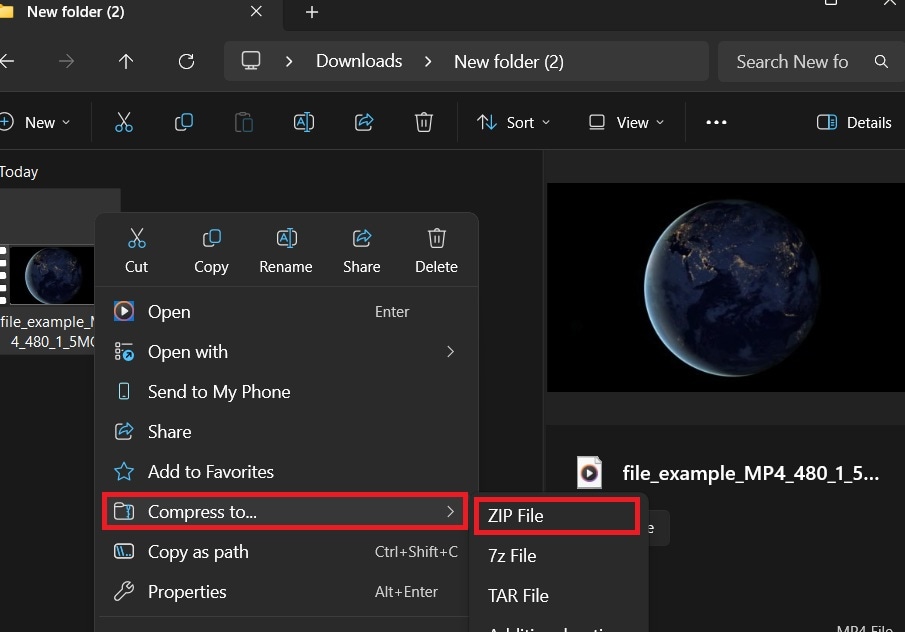Select Delete in the context menu

coord(436,251)
